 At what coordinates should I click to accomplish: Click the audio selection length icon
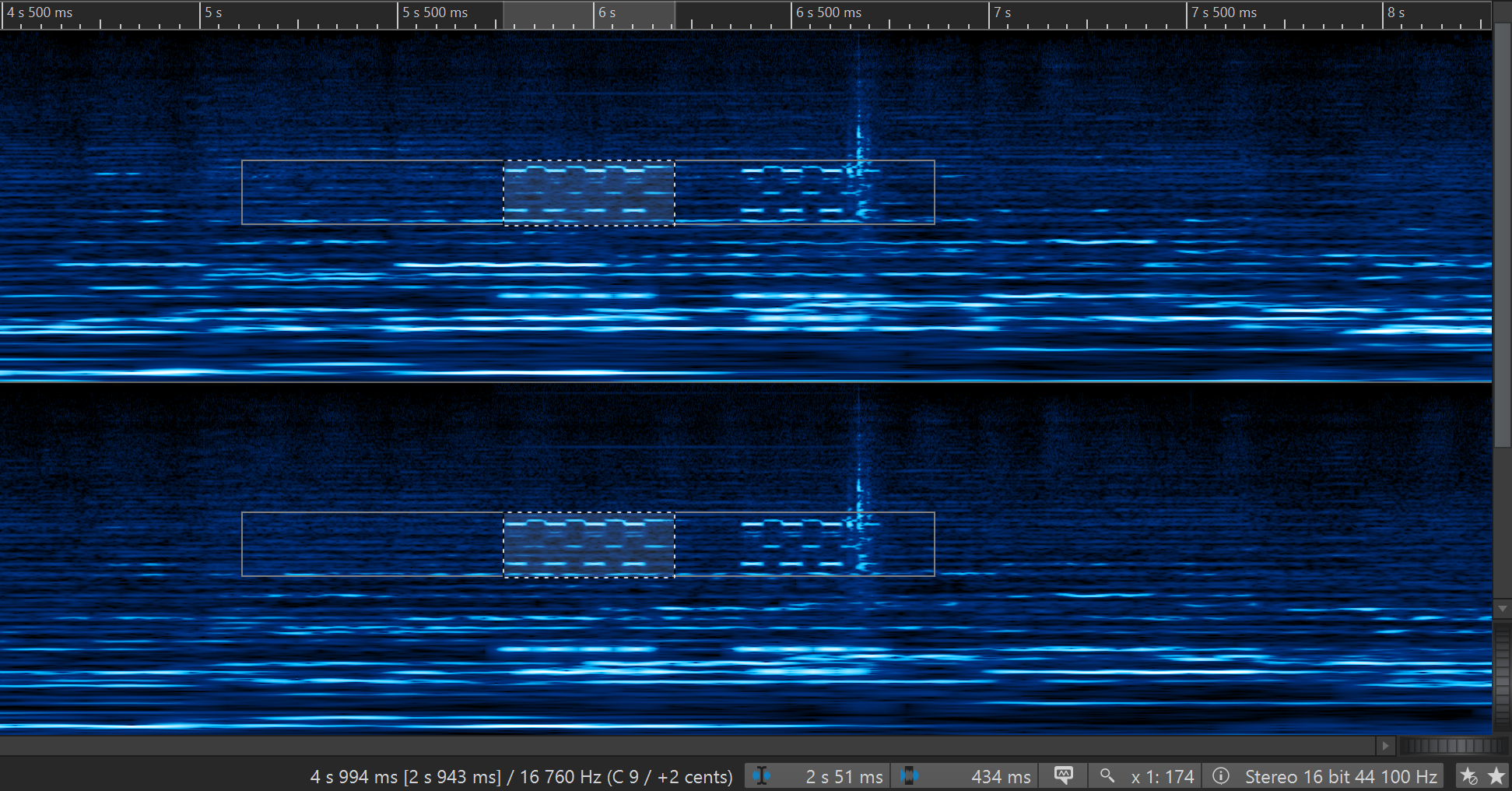(908, 776)
